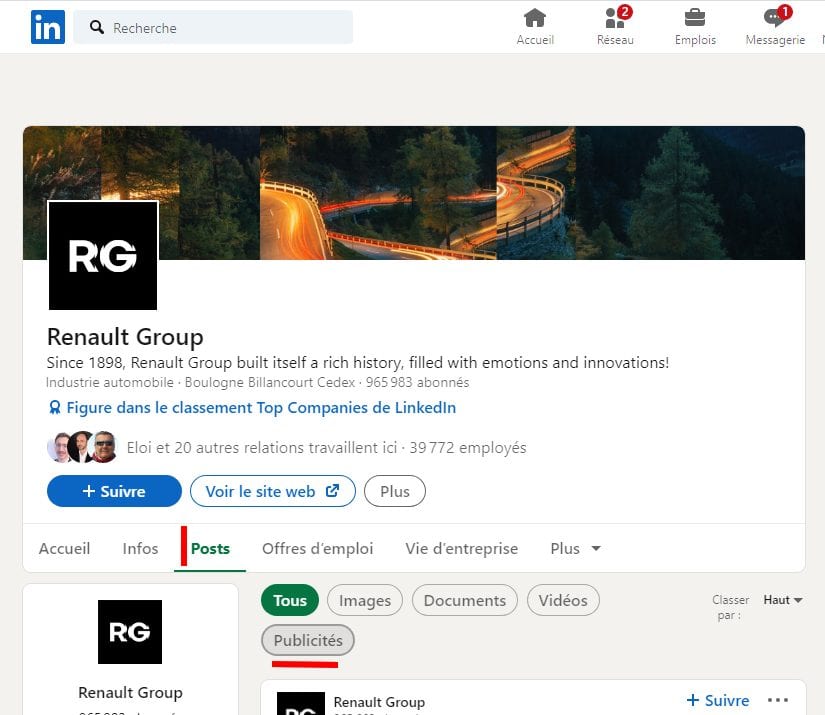Select the Tous filter chip
Viewport: 825px width, 715px height.
290,600
